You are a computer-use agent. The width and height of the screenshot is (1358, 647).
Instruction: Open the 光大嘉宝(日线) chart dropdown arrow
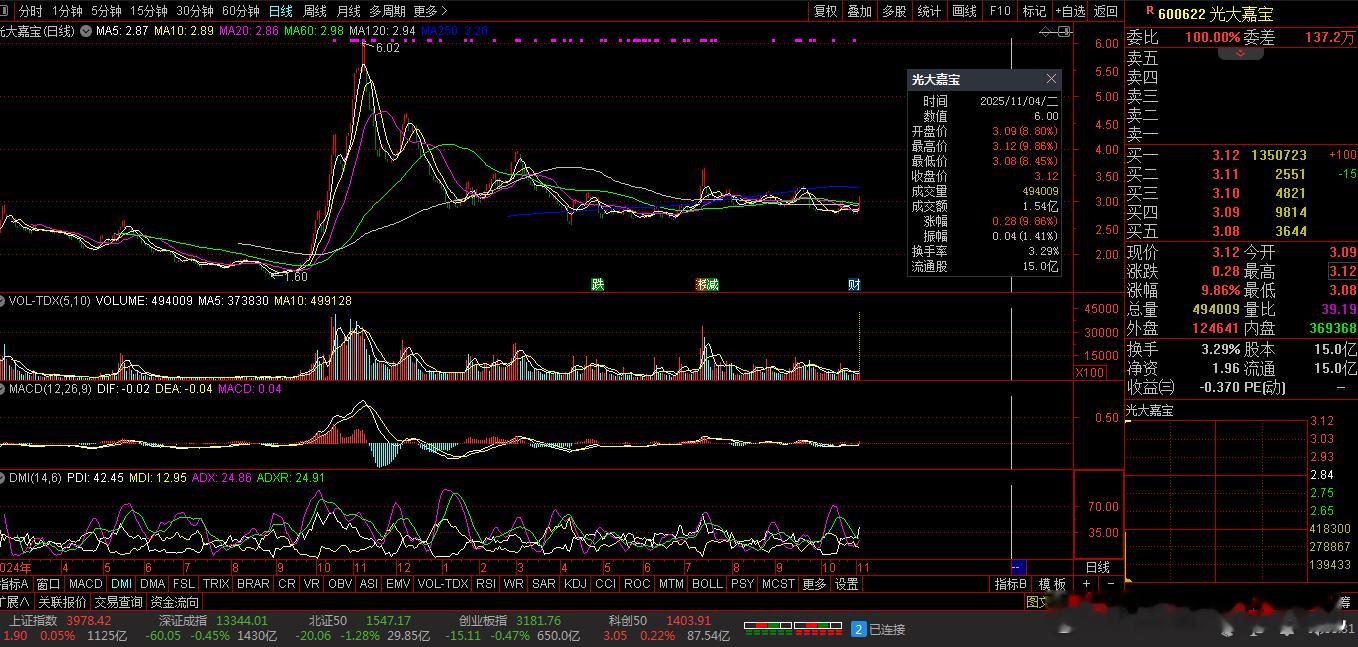(86, 32)
